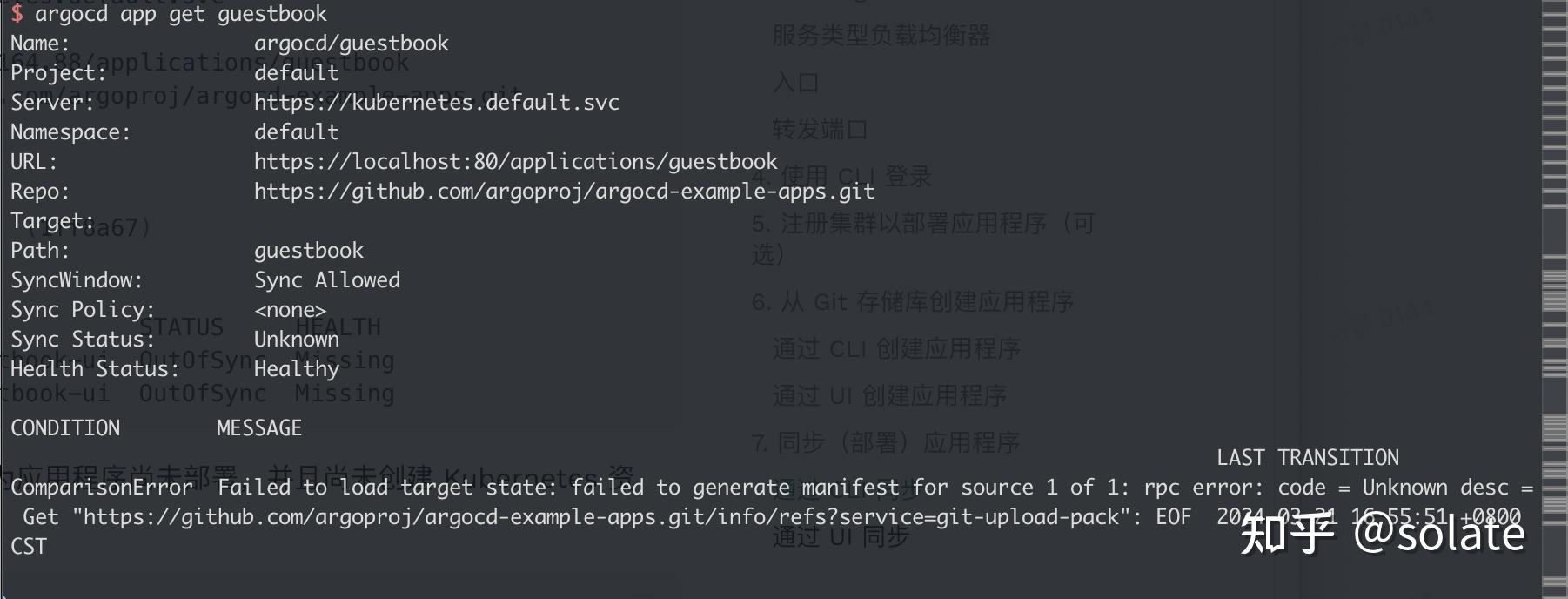Click the 'Repo:' field label
Image resolution: width=1568 pixels, height=599 pixels.
[39, 192]
